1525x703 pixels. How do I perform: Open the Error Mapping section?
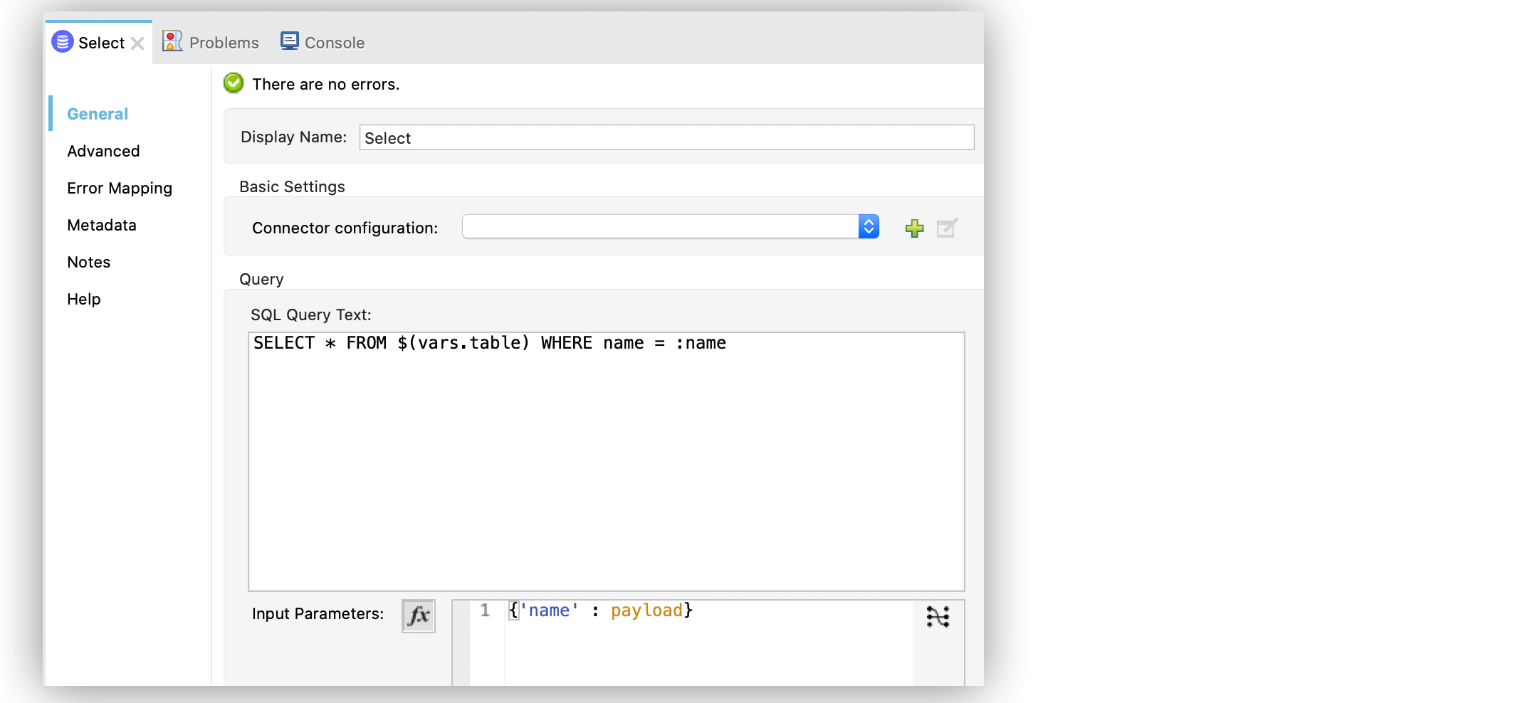(x=119, y=188)
